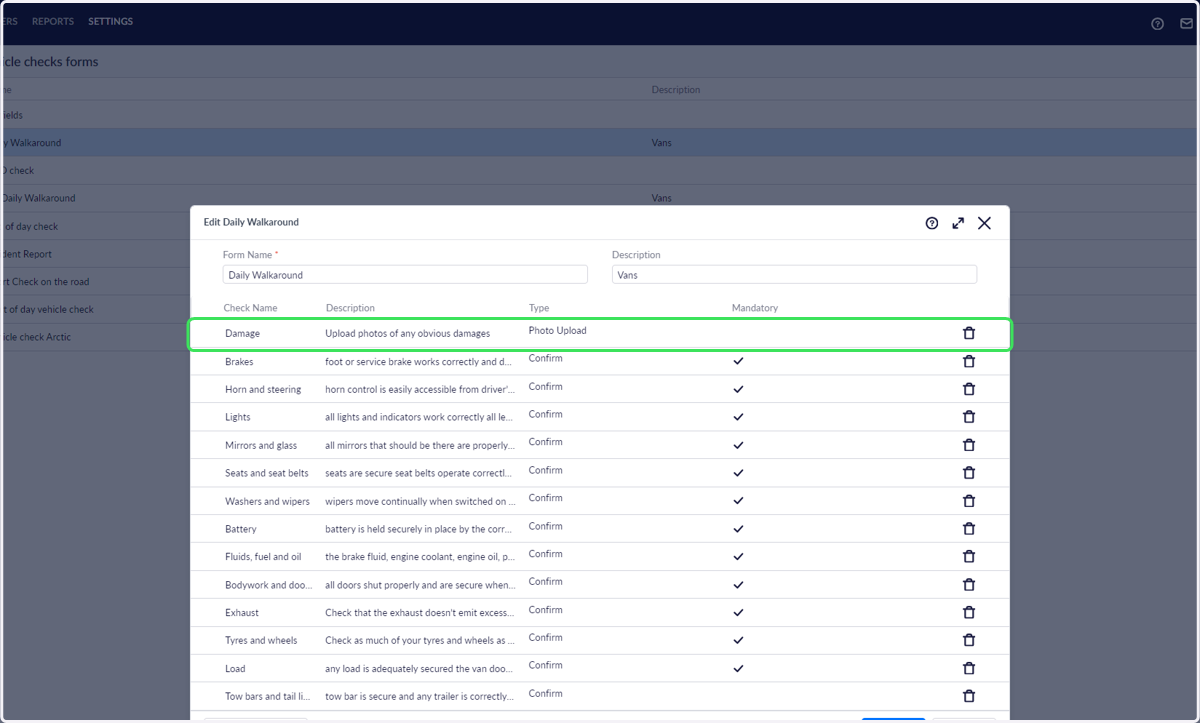
Task: Open the Type cell for Tow bars
Action: tap(546, 693)
